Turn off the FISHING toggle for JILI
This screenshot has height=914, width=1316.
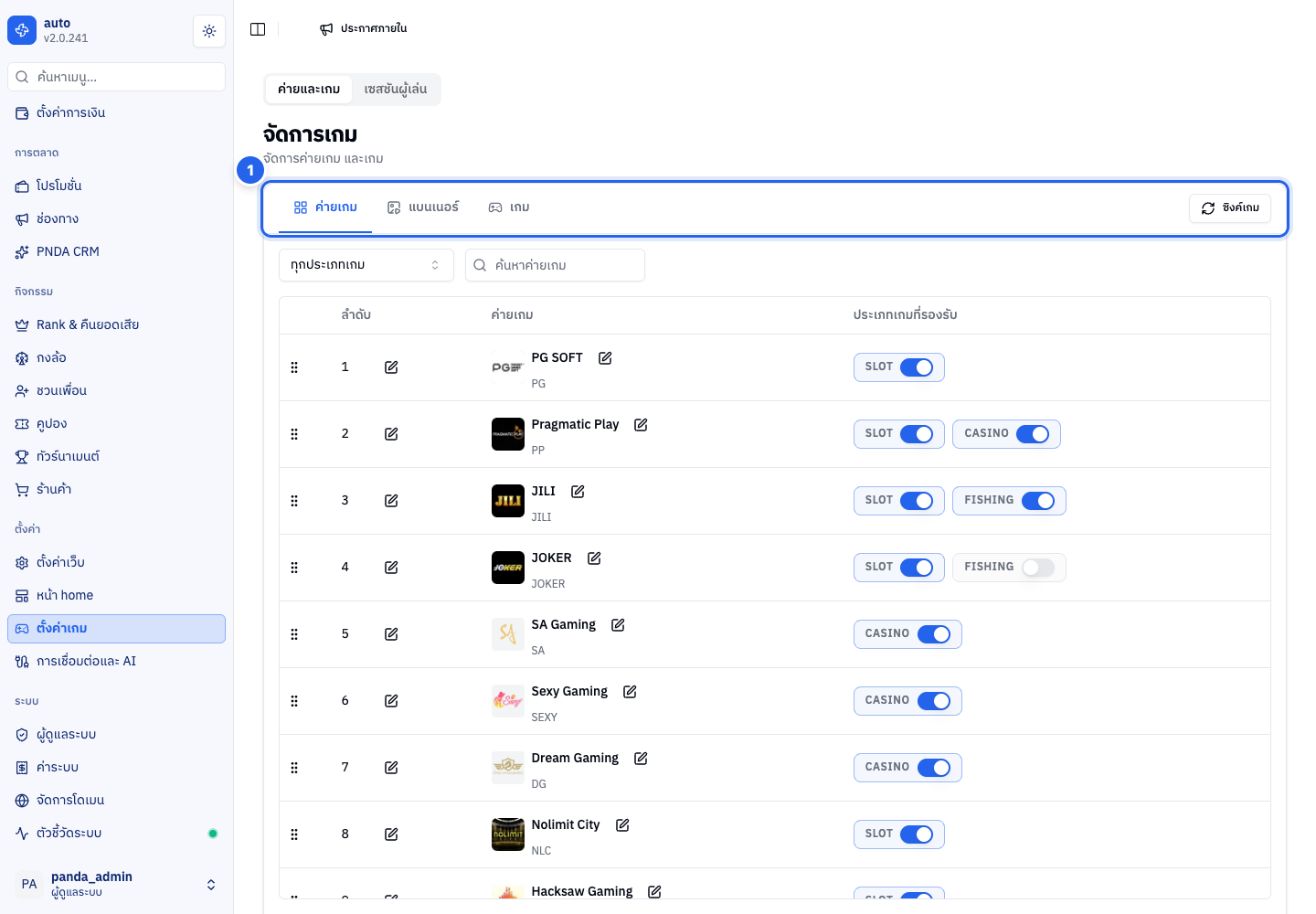coord(1038,501)
